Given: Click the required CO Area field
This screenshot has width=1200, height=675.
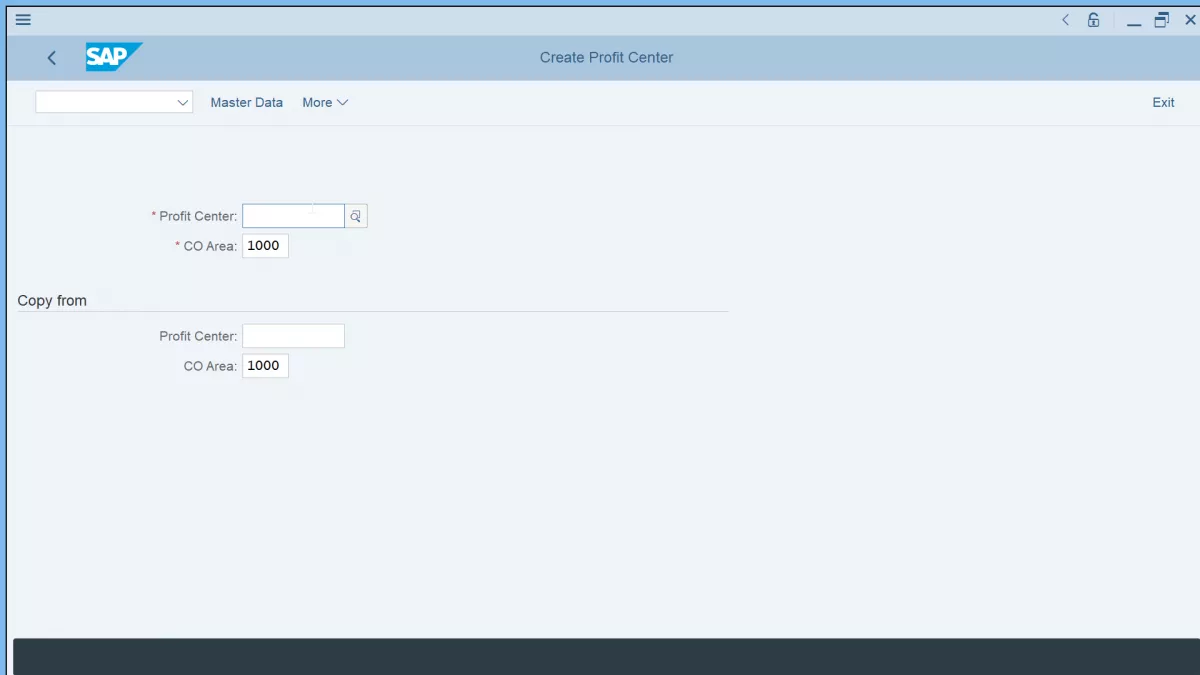Looking at the screenshot, I should tap(265, 246).
